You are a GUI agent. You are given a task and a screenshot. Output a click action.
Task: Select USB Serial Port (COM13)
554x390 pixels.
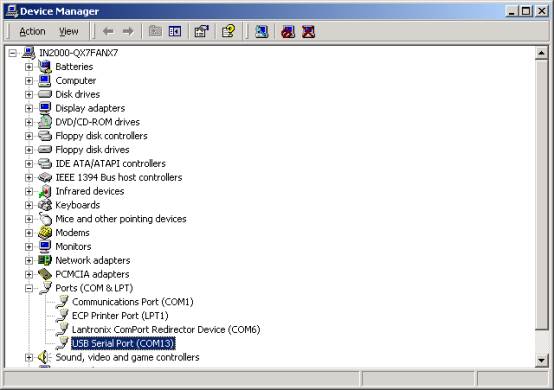click(x=123, y=343)
